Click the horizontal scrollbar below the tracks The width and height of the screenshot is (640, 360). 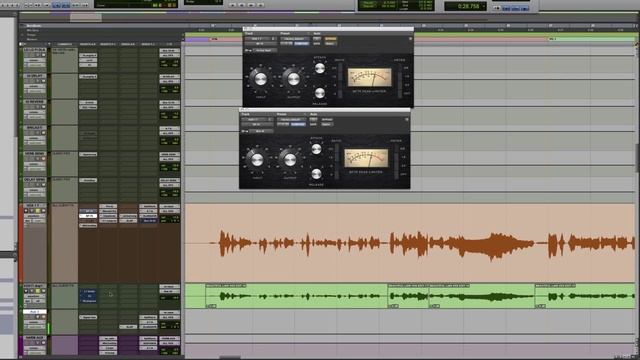click(231, 358)
